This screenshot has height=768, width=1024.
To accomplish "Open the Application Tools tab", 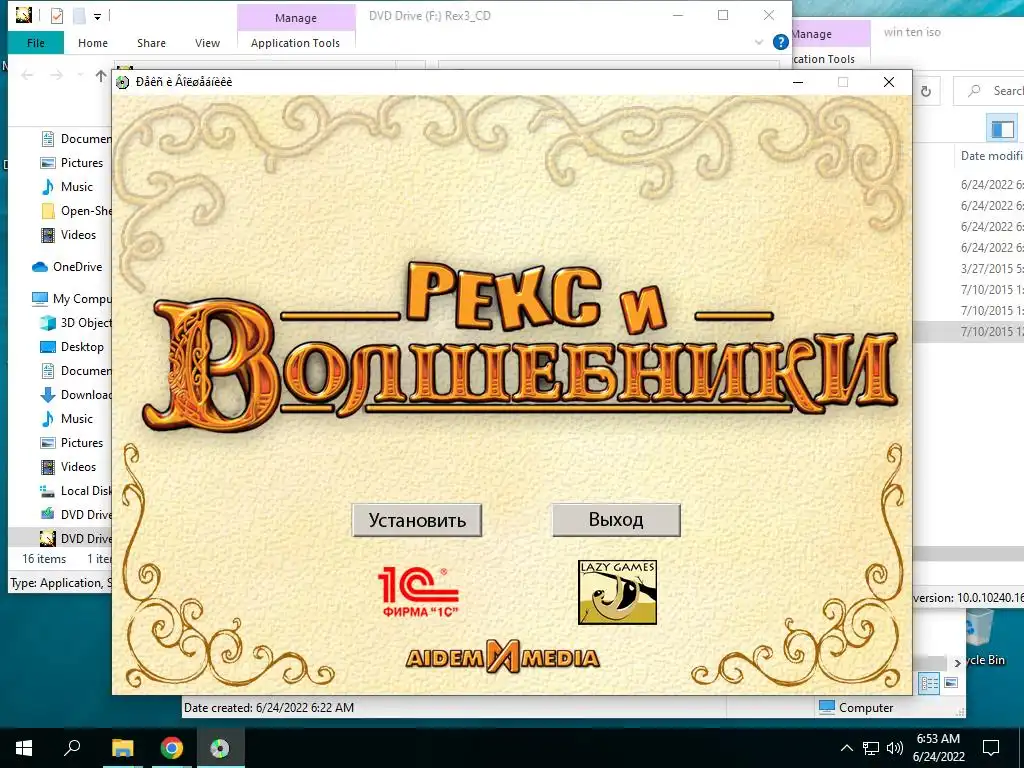I will (x=295, y=43).
